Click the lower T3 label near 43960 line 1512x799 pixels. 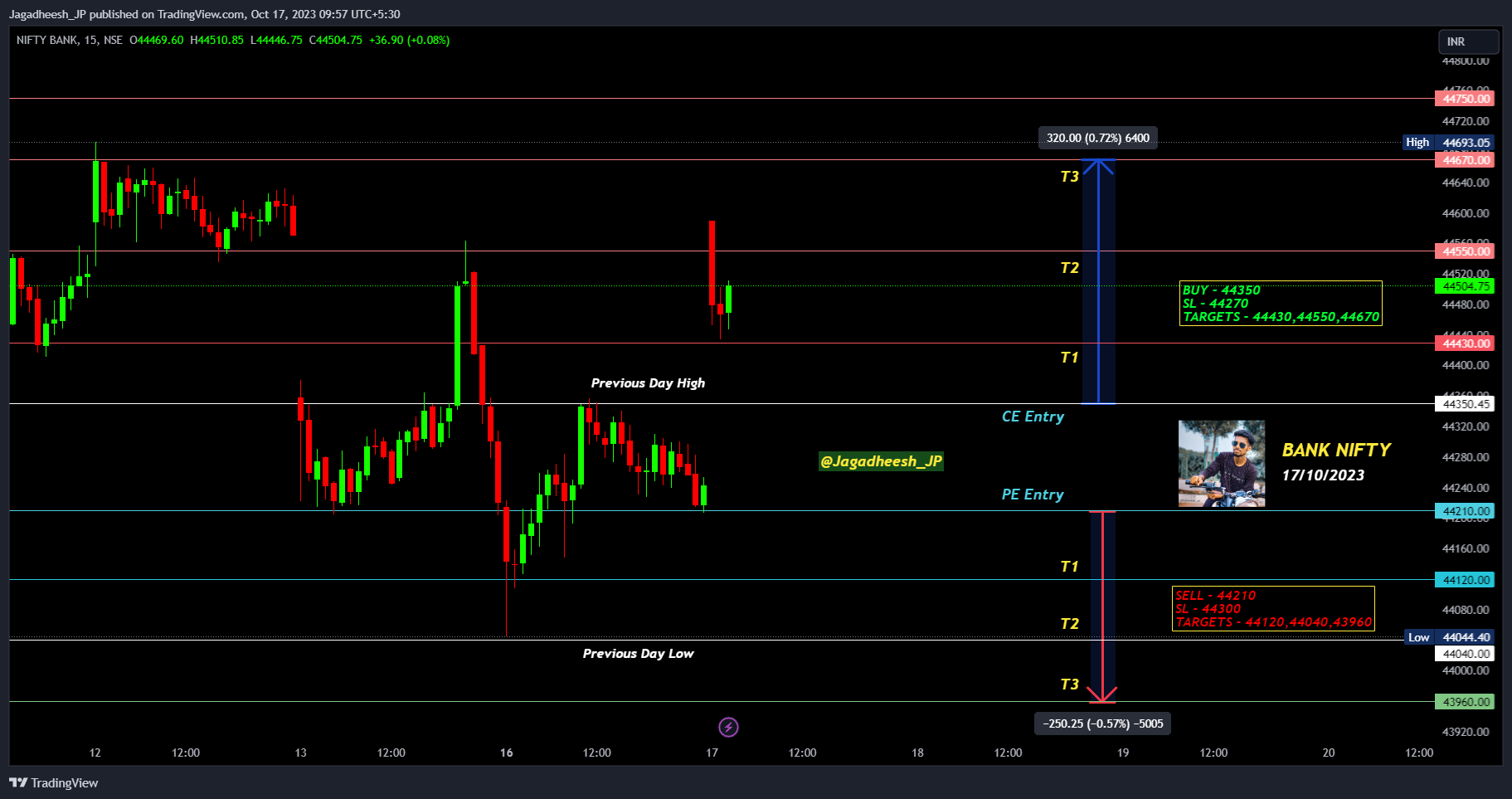tap(1070, 685)
